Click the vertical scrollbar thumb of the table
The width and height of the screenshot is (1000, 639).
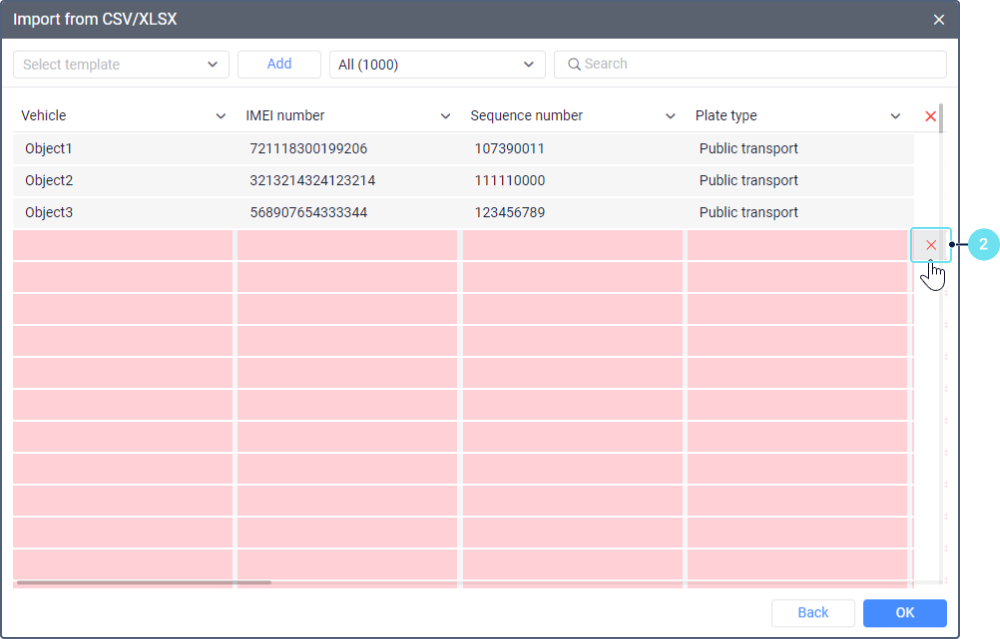tap(941, 120)
